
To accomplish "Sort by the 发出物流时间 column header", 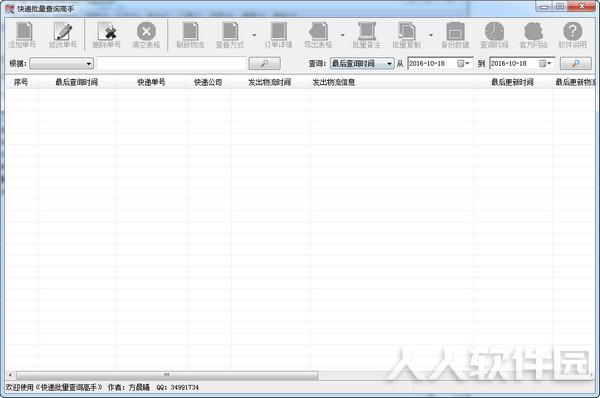I will coord(270,82).
